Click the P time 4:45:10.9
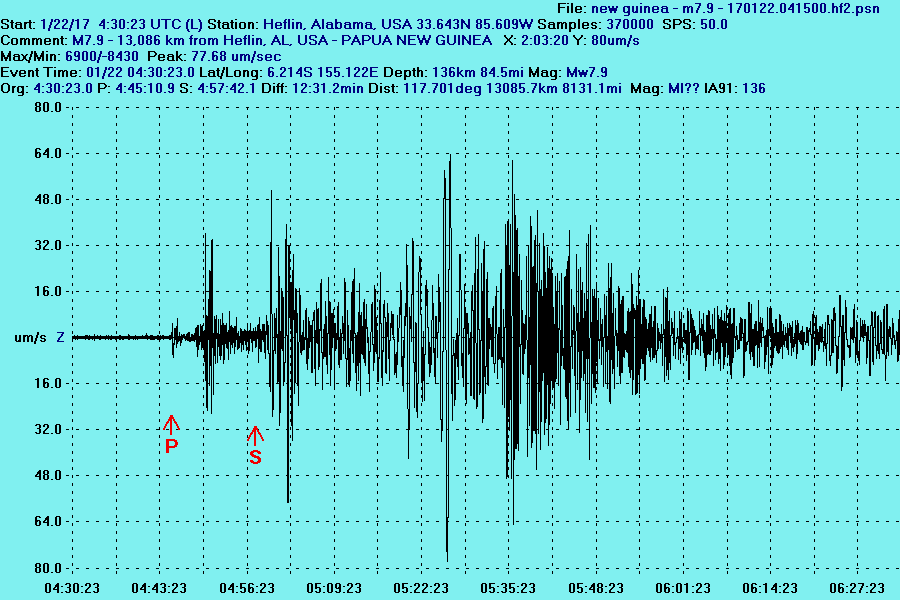Image resolution: width=900 pixels, height=600 pixels. 145,89
